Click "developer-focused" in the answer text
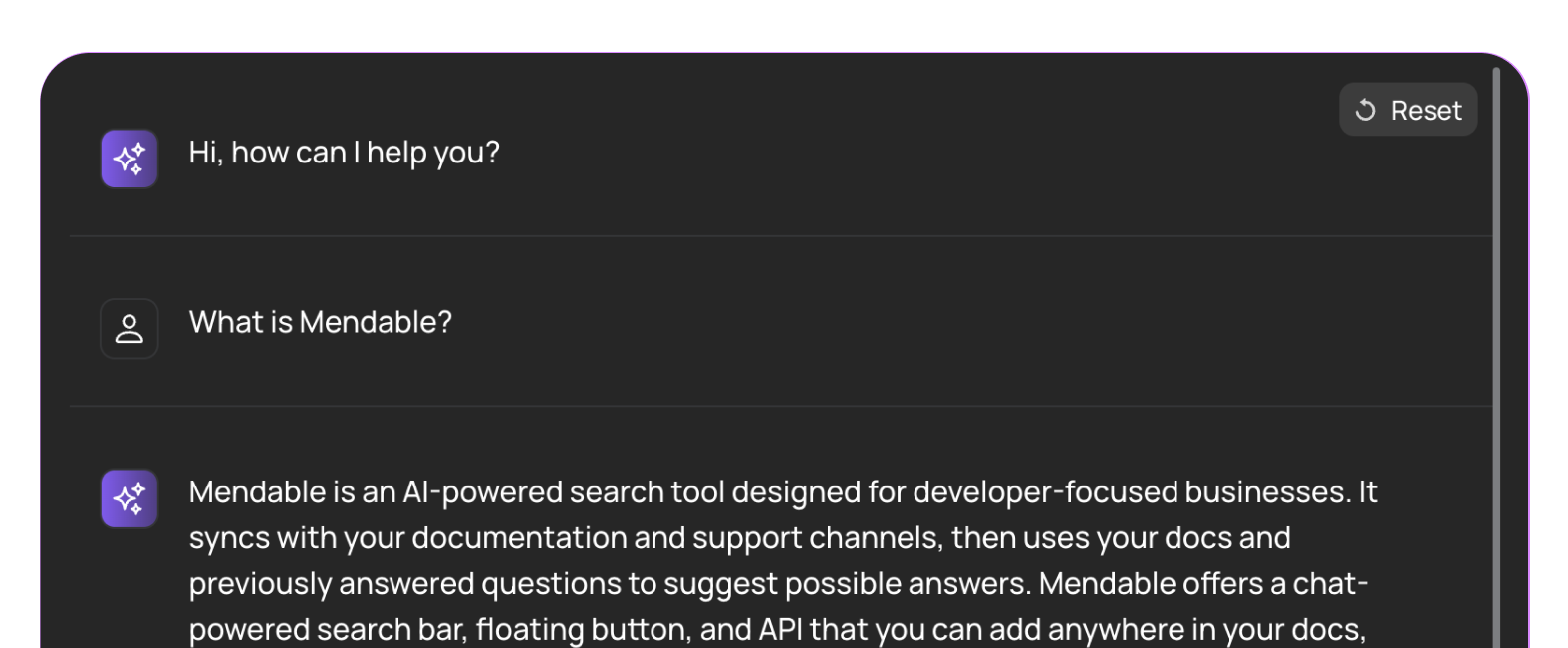 click(x=1045, y=492)
